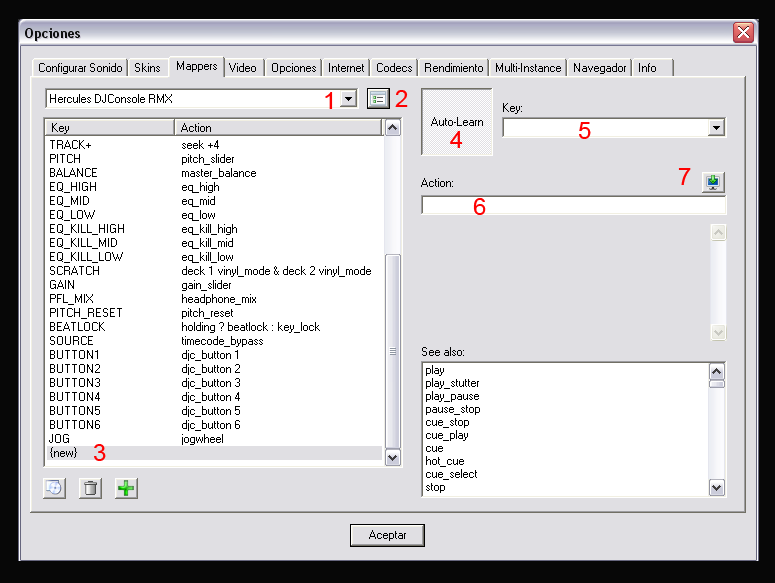The width and height of the screenshot is (775, 583).
Task: Click in the Action input field
Action: (x=574, y=205)
